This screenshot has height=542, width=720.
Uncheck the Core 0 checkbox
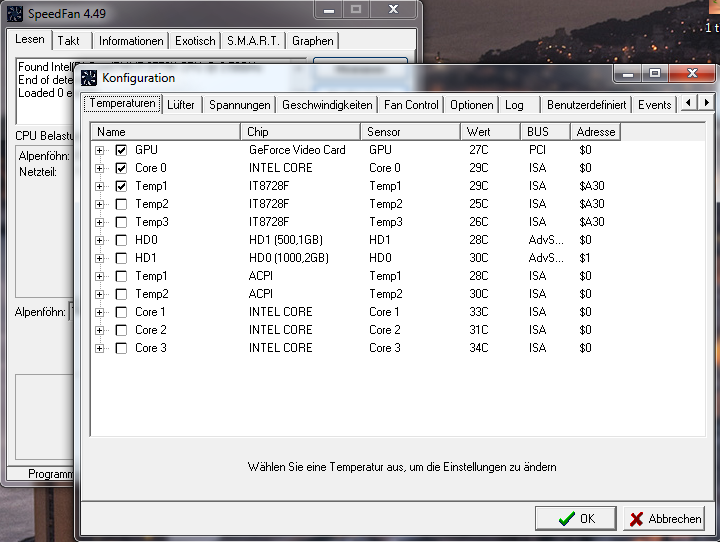pyautogui.click(x=121, y=168)
